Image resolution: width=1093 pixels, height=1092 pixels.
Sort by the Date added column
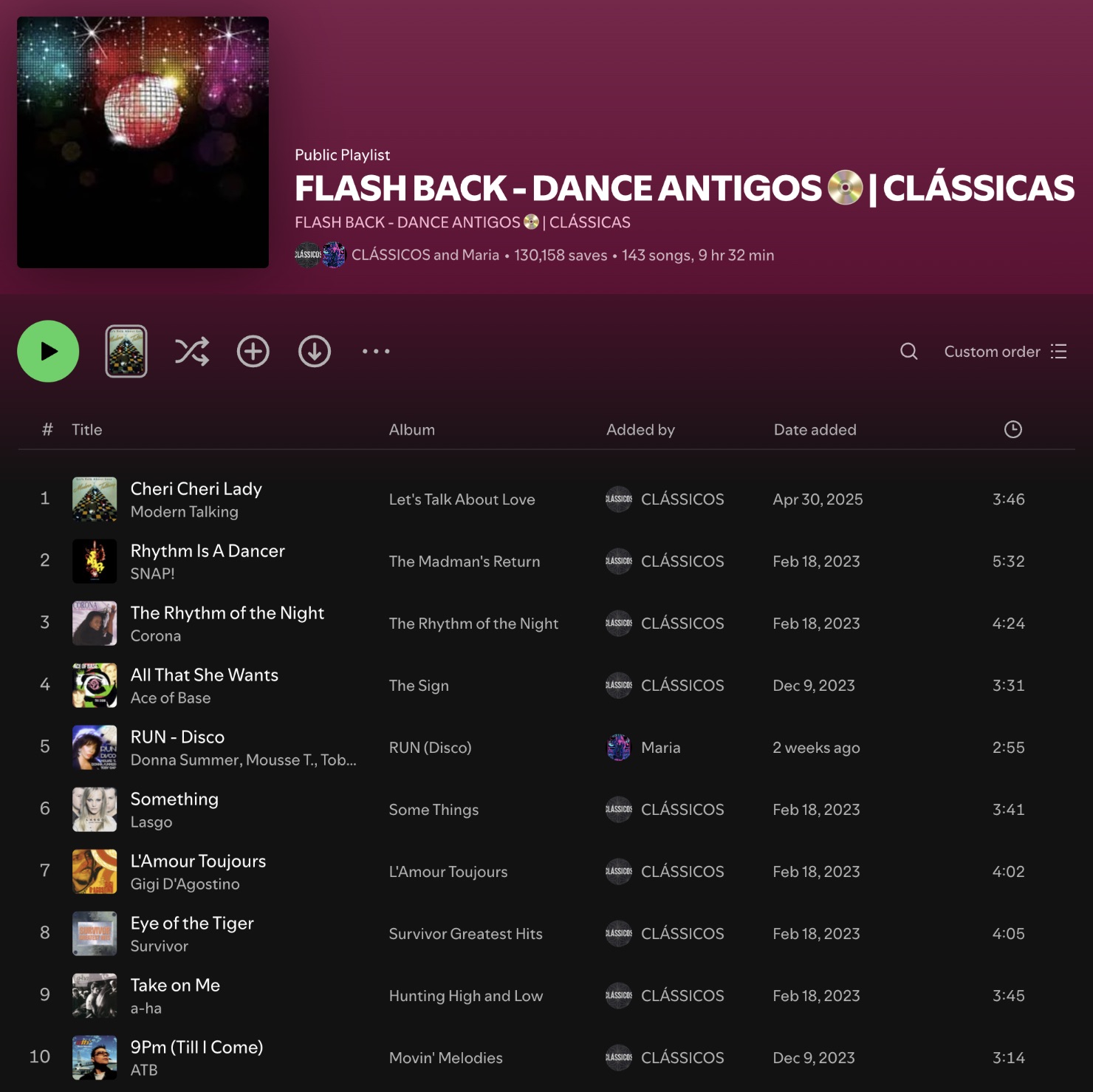(815, 429)
